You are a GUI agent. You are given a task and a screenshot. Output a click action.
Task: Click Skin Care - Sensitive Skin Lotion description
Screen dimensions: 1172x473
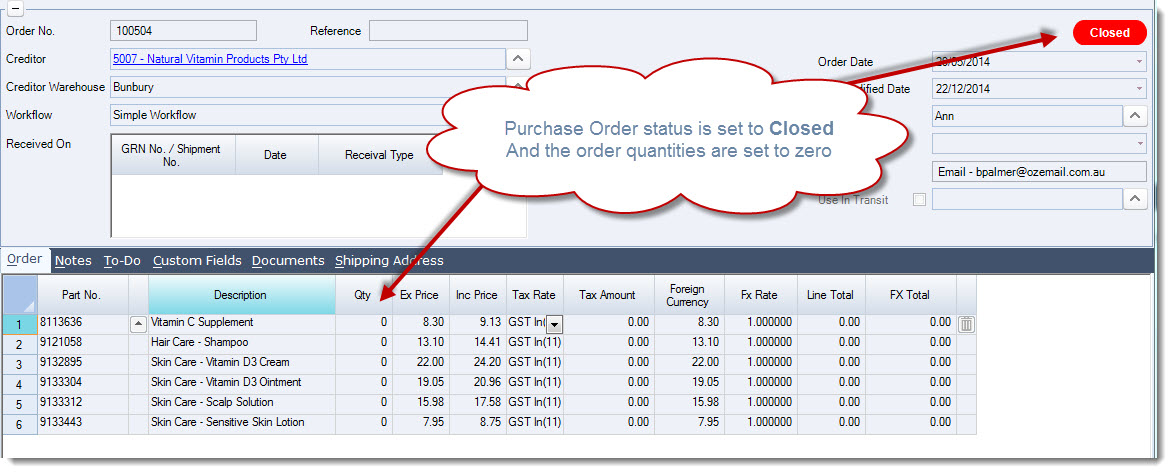[241, 422]
